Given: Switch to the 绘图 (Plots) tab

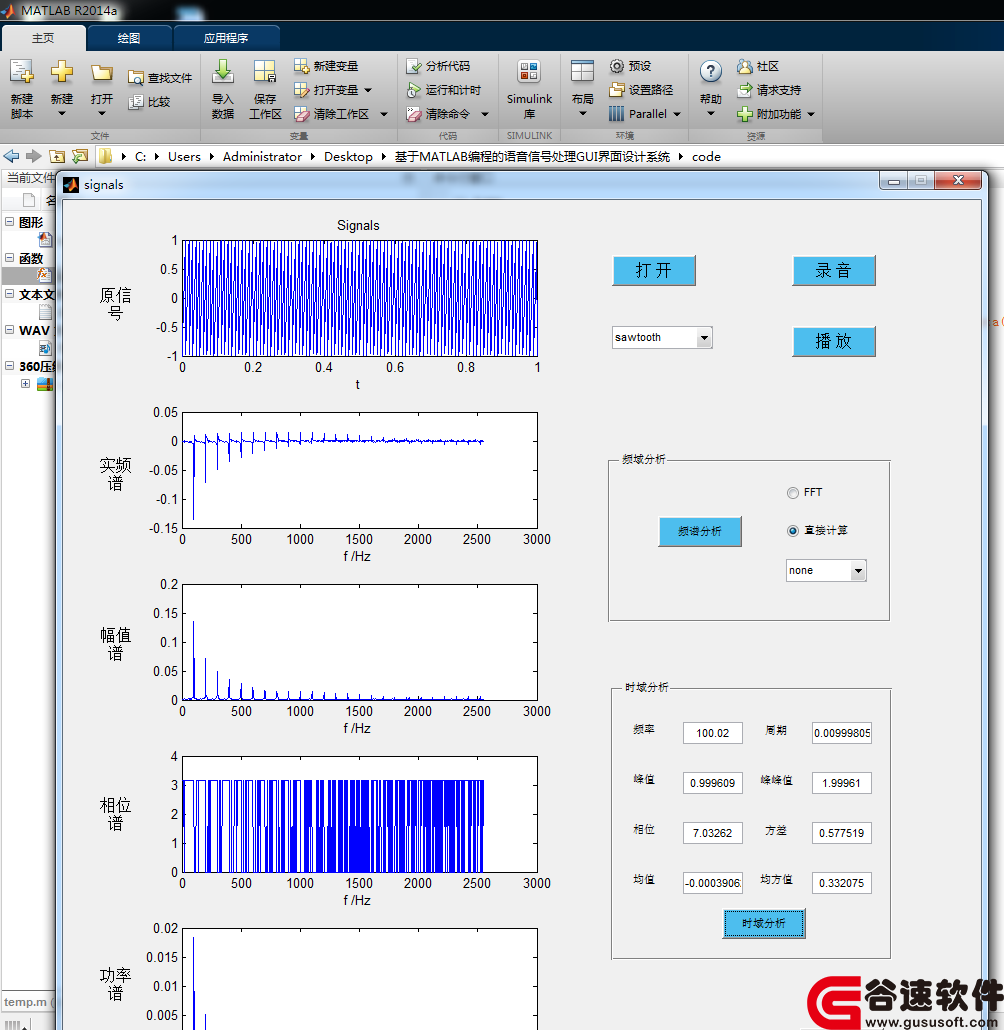Looking at the screenshot, I should coord(129,38).
